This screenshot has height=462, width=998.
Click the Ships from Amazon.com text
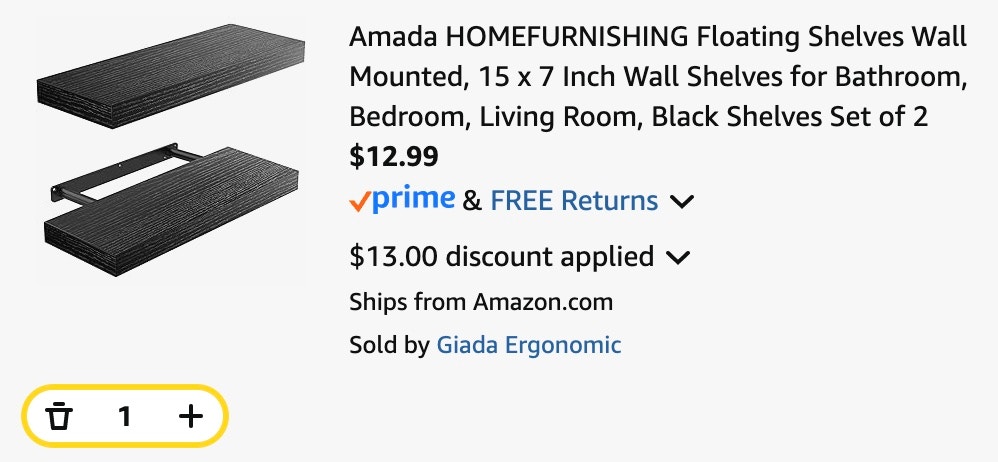[481, 302]
